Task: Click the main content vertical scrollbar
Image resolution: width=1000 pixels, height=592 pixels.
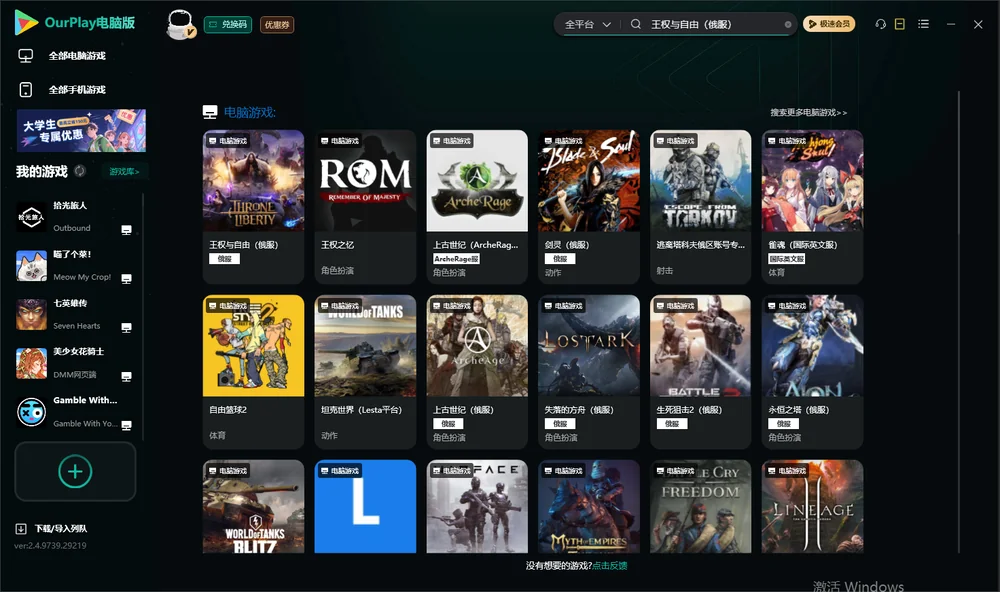Action: [958, 322]
